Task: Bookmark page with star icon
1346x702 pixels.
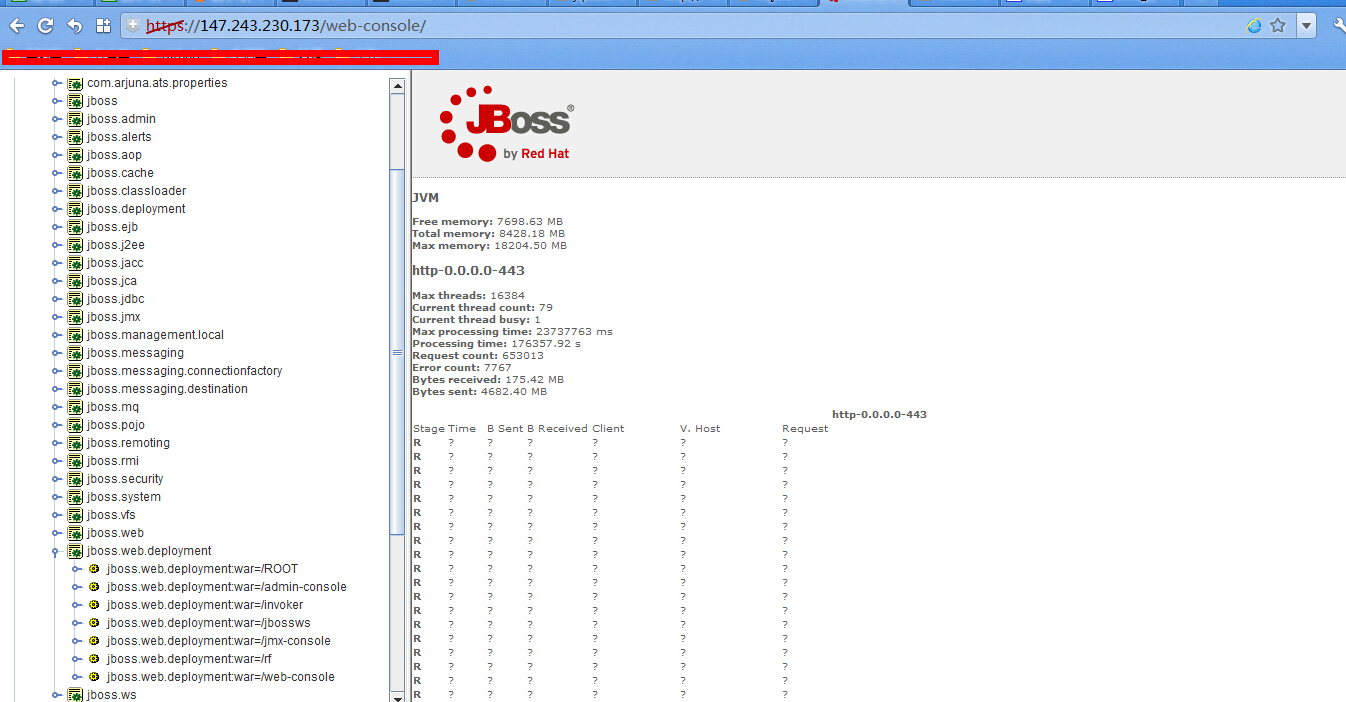Action: click(x=1278, y=26)
